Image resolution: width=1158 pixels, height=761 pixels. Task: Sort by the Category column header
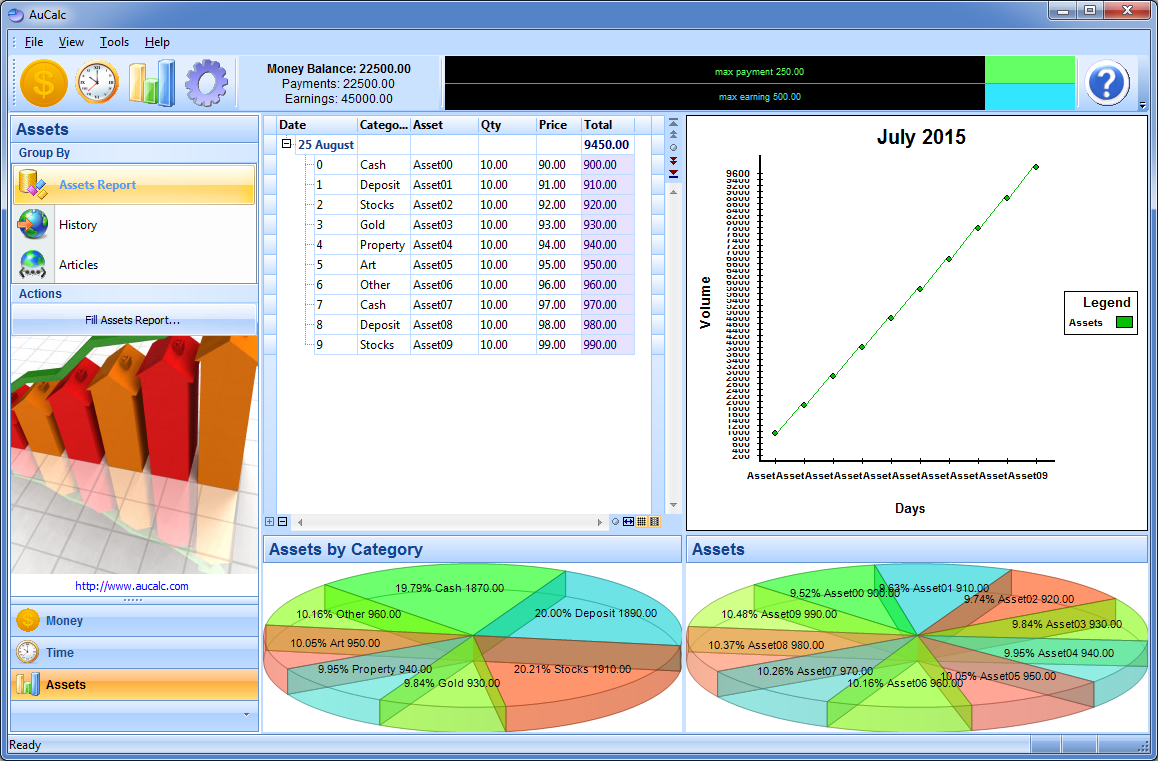pos(383,125)
